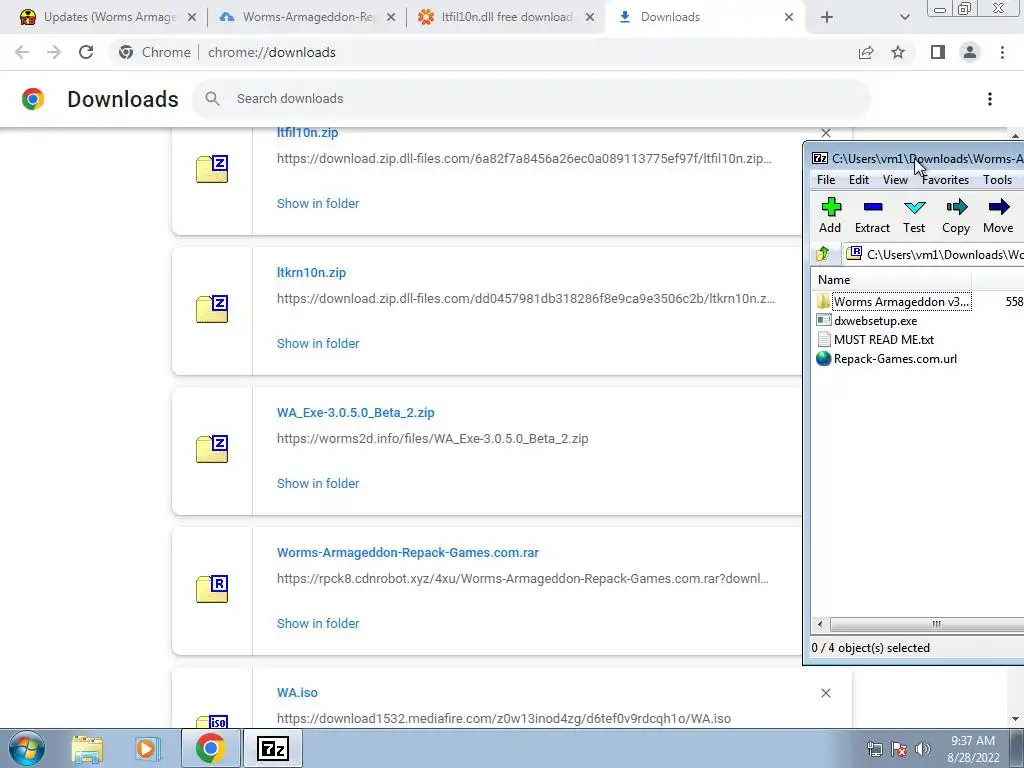Show Worms-Armageddon rar in folder
The width and height of the screenshot is (1024, 768).
318,624
